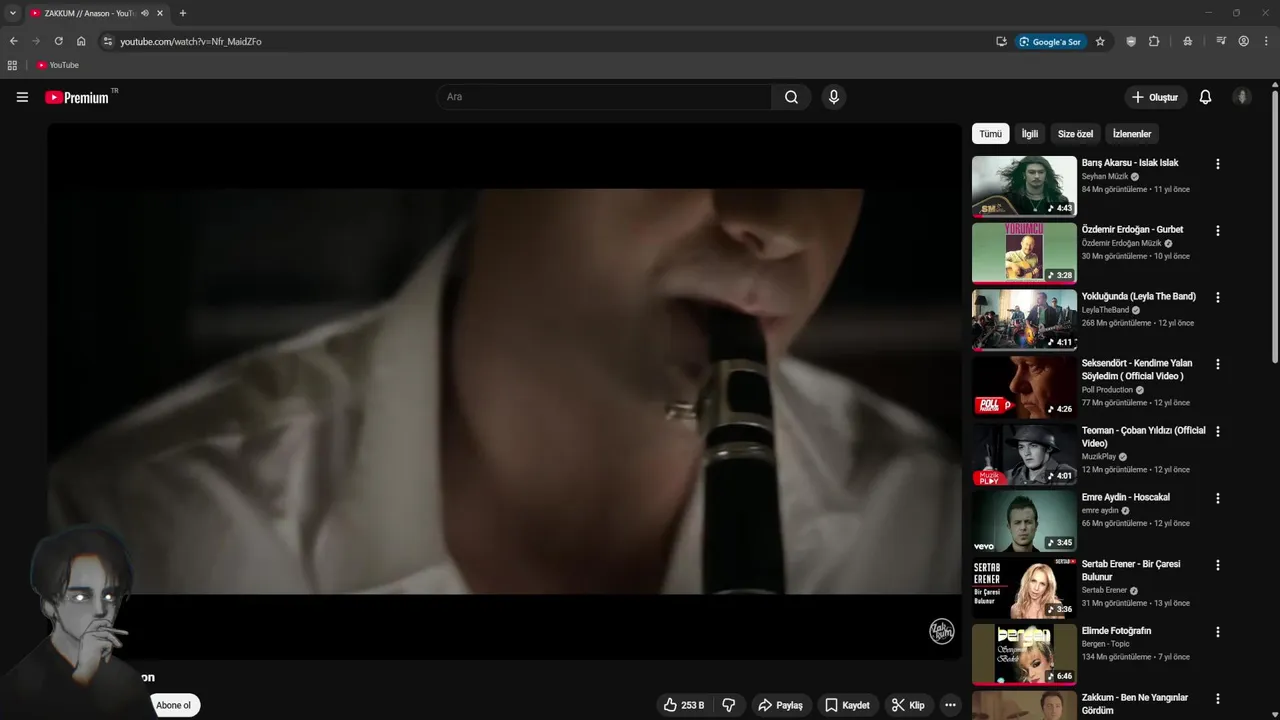This screenshot has height=720, width=1280.
Task: Click the incognito-style extension icon
Action: pyautogui.click(x=1187, y=41)
